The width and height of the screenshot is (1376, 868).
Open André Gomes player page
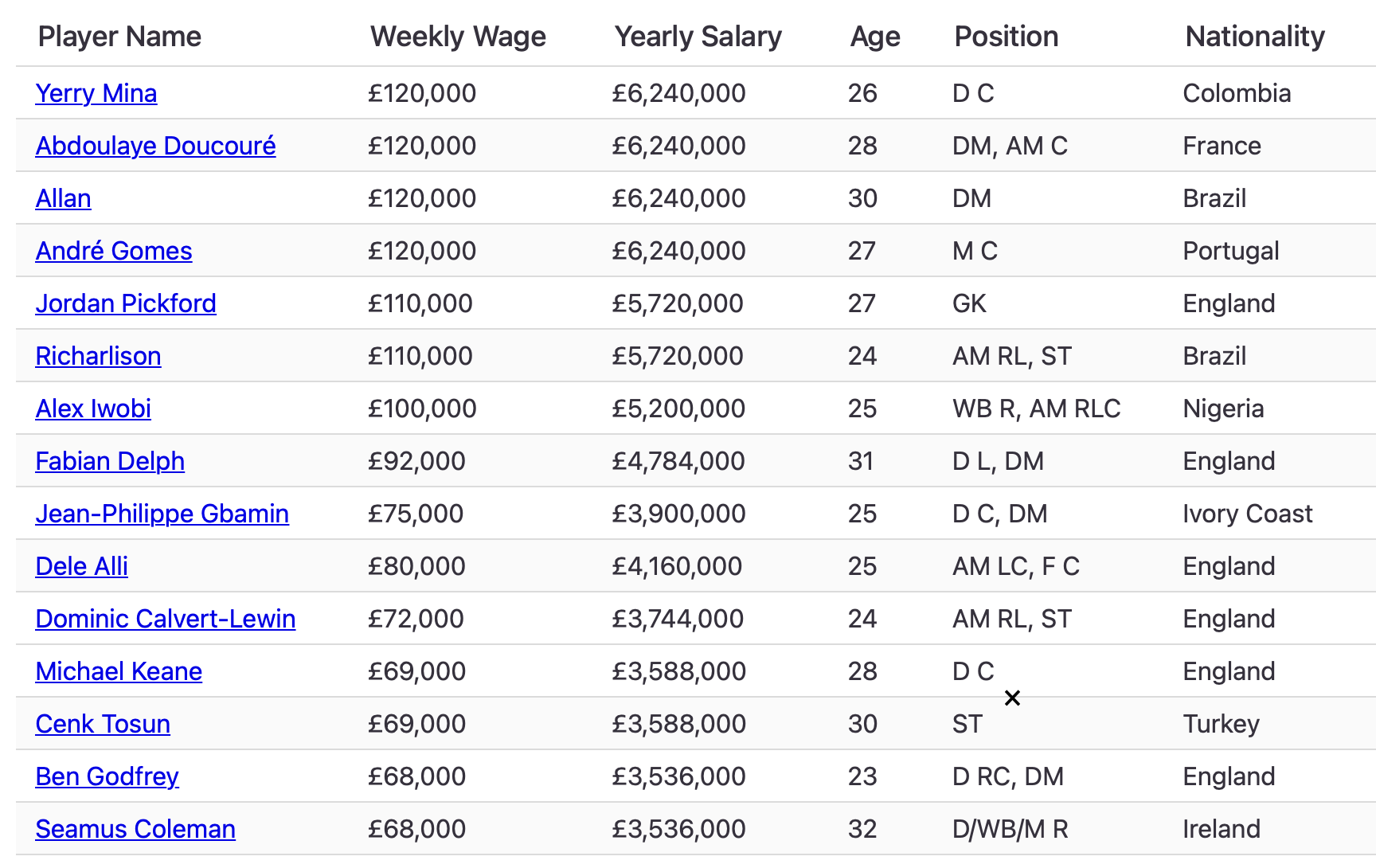(x=114, y=251)
